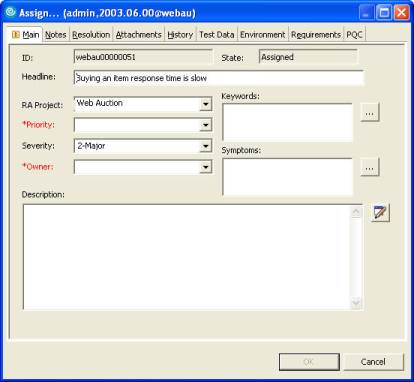Click the Description scrollbar up arrow
The width and height of the screenshot is (414, 382).
(356, 212)
